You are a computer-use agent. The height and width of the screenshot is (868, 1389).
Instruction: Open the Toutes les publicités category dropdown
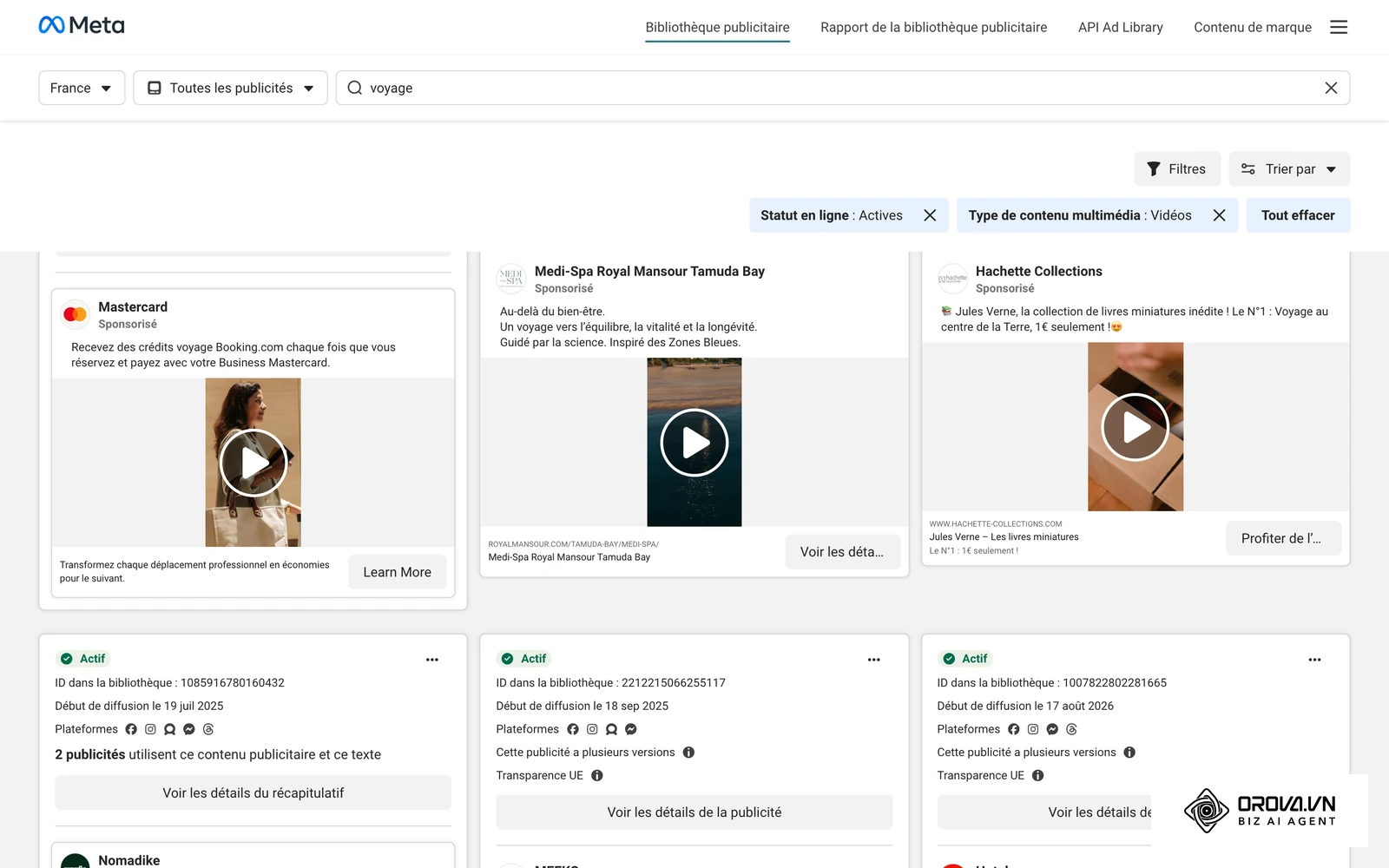(230, 88)
